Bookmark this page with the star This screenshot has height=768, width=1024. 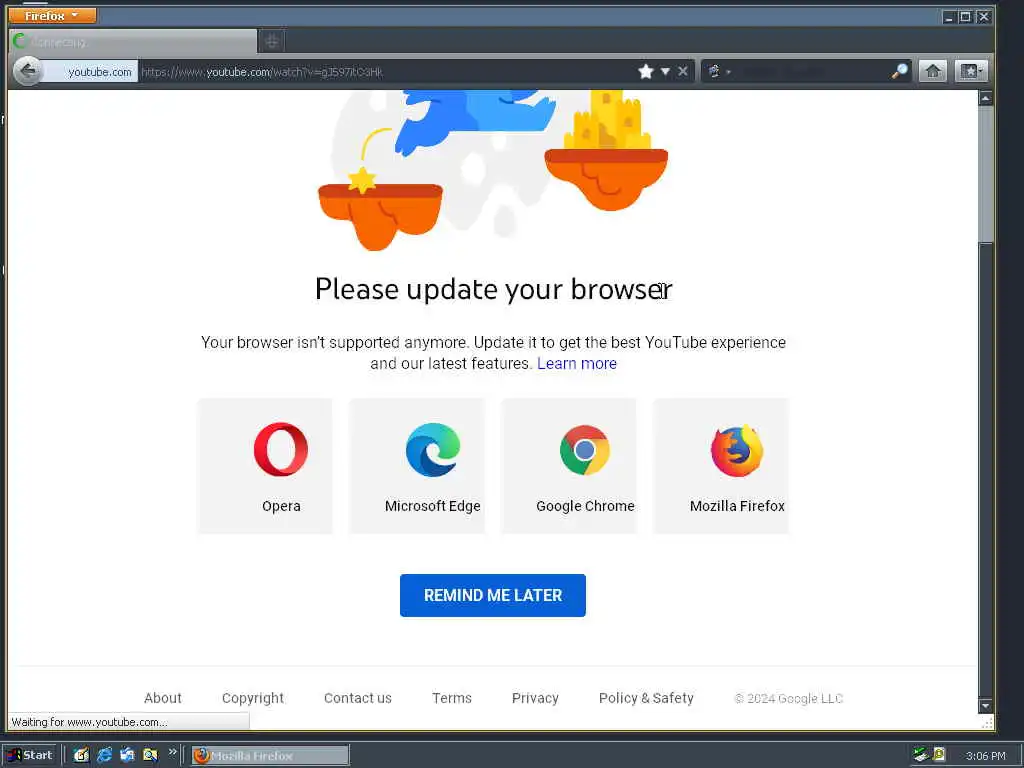646,71
